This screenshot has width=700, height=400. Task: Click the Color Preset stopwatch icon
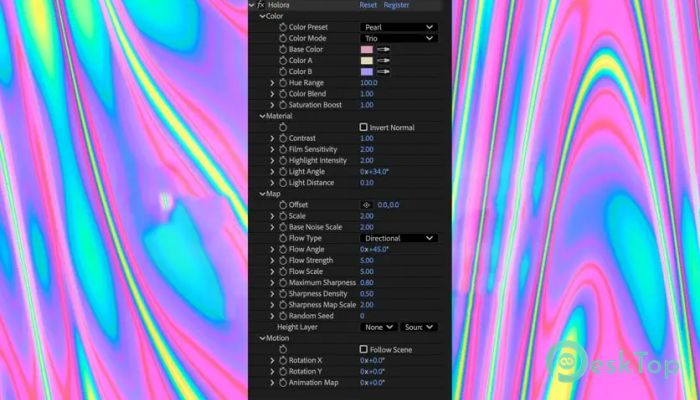tap(283, 27)
